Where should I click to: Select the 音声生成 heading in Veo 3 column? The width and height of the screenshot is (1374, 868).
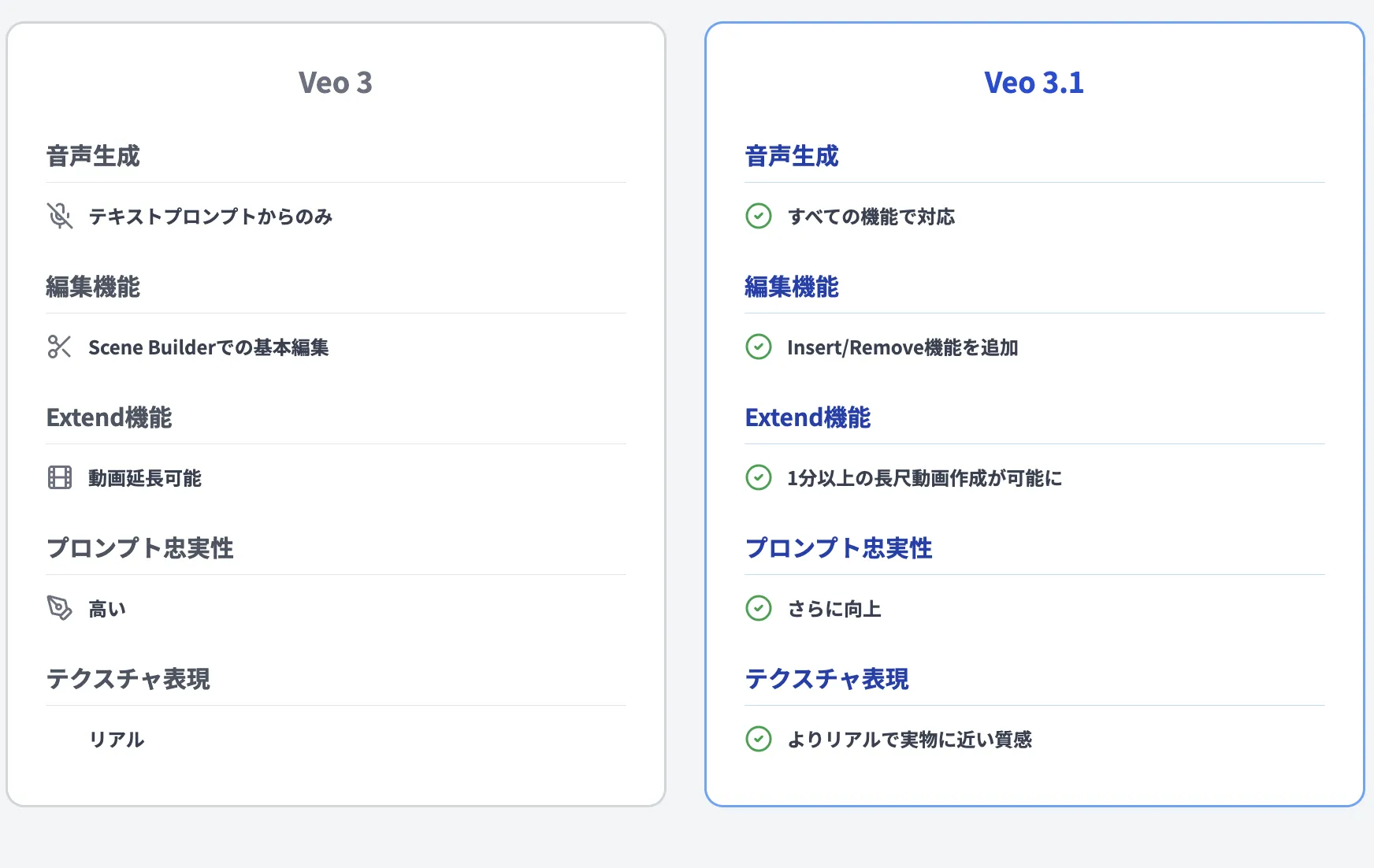point(93,156)
